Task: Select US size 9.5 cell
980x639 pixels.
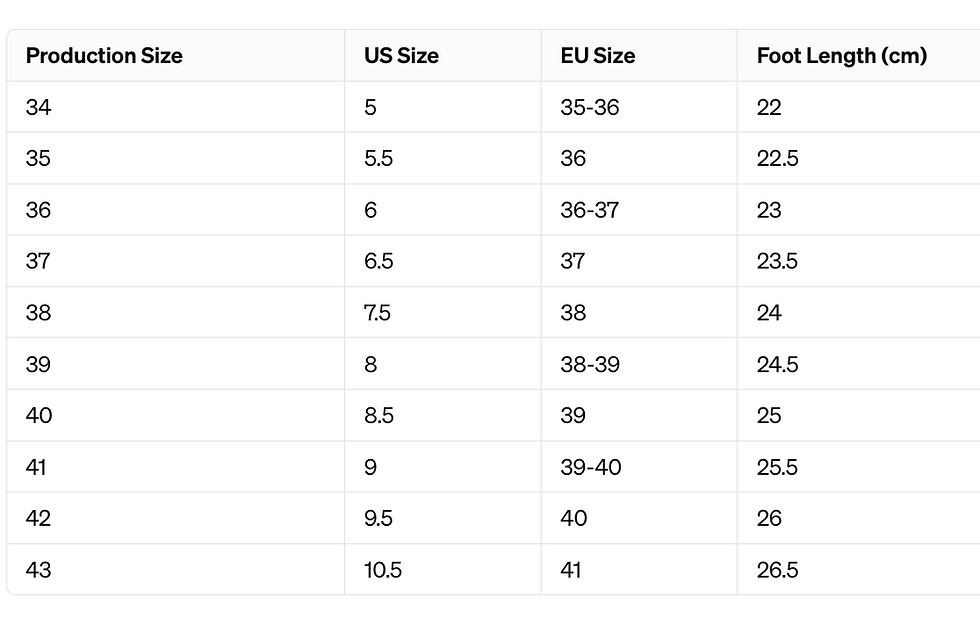Action: [x=442, y=518]
